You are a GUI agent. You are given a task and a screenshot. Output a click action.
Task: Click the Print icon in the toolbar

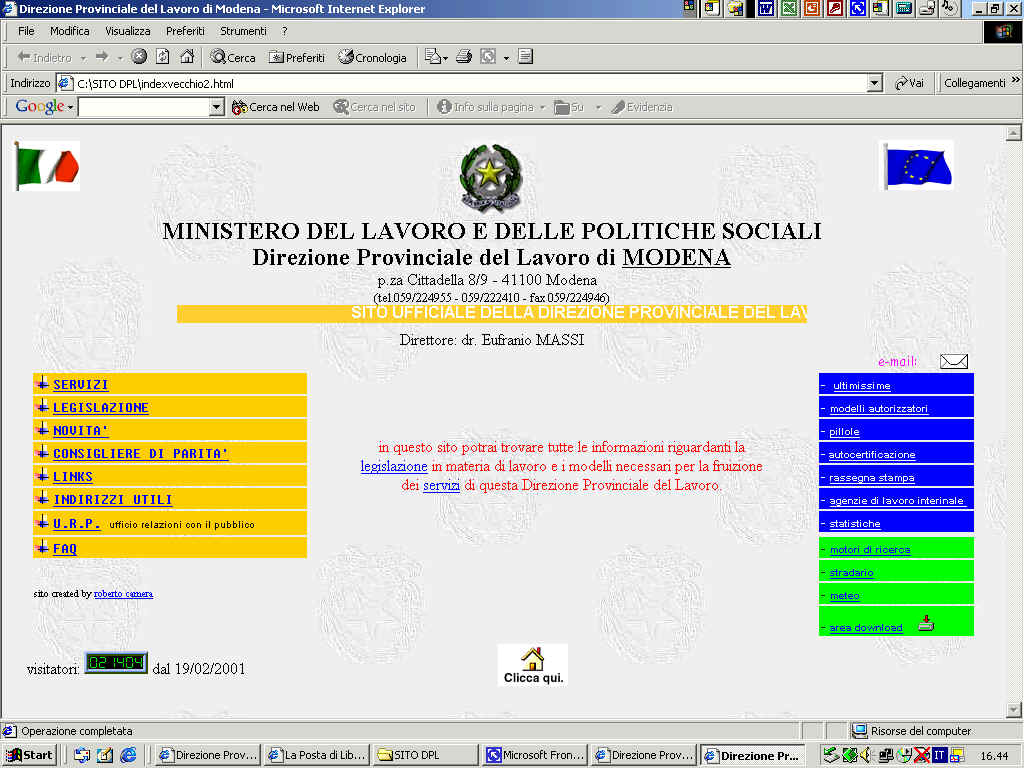click(464, 57)
